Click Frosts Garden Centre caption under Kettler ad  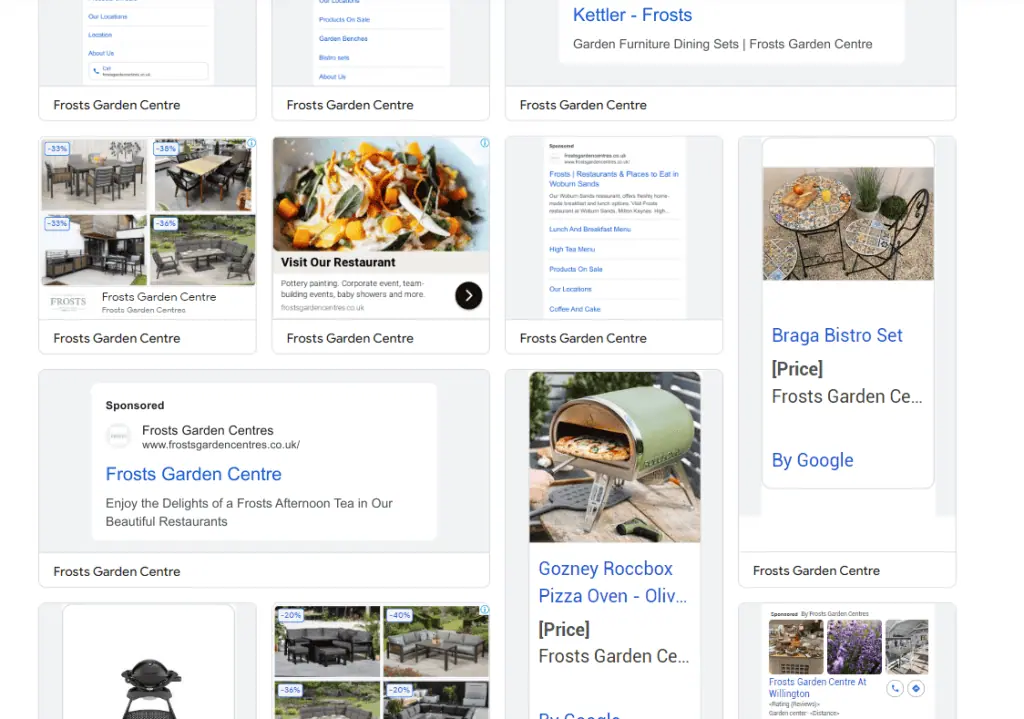(x=583, y=105)
